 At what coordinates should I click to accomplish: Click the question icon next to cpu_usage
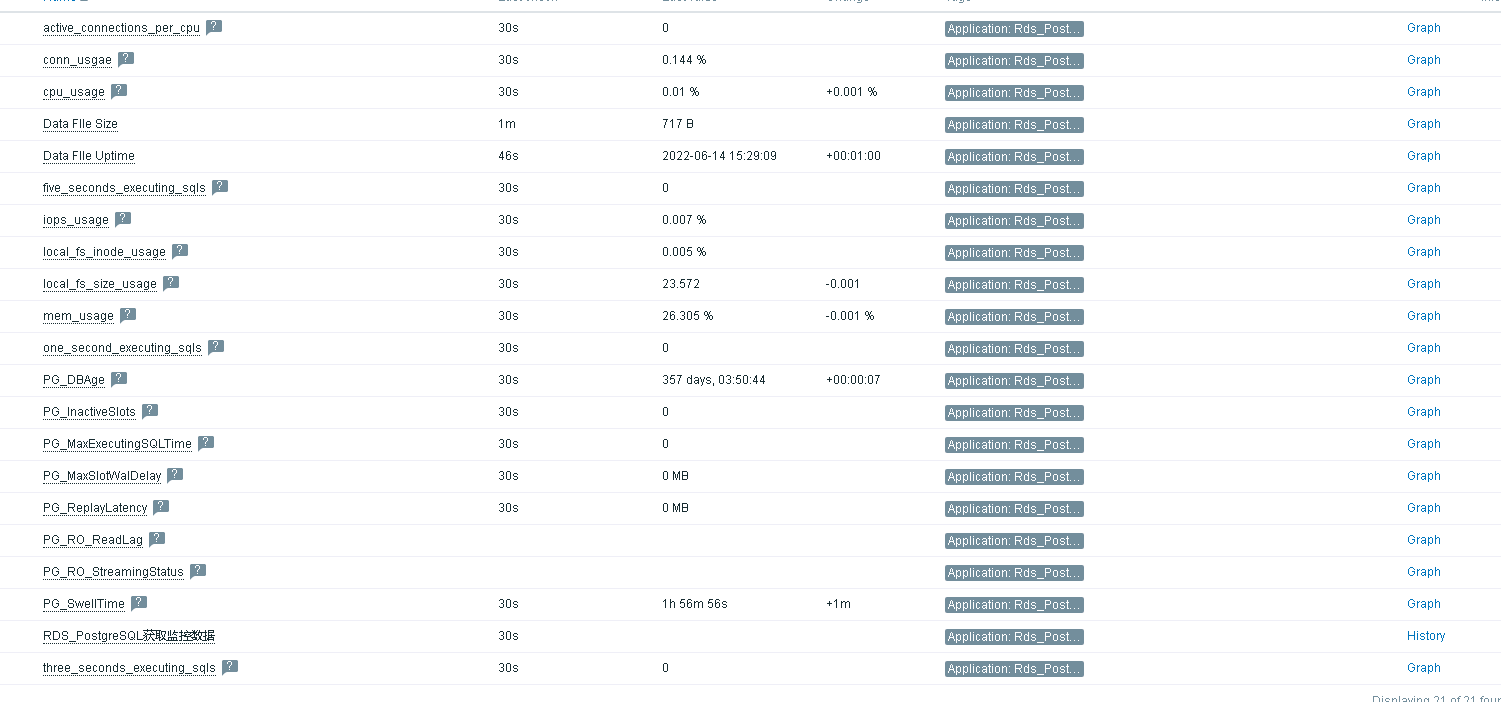[x=119, y=91]
